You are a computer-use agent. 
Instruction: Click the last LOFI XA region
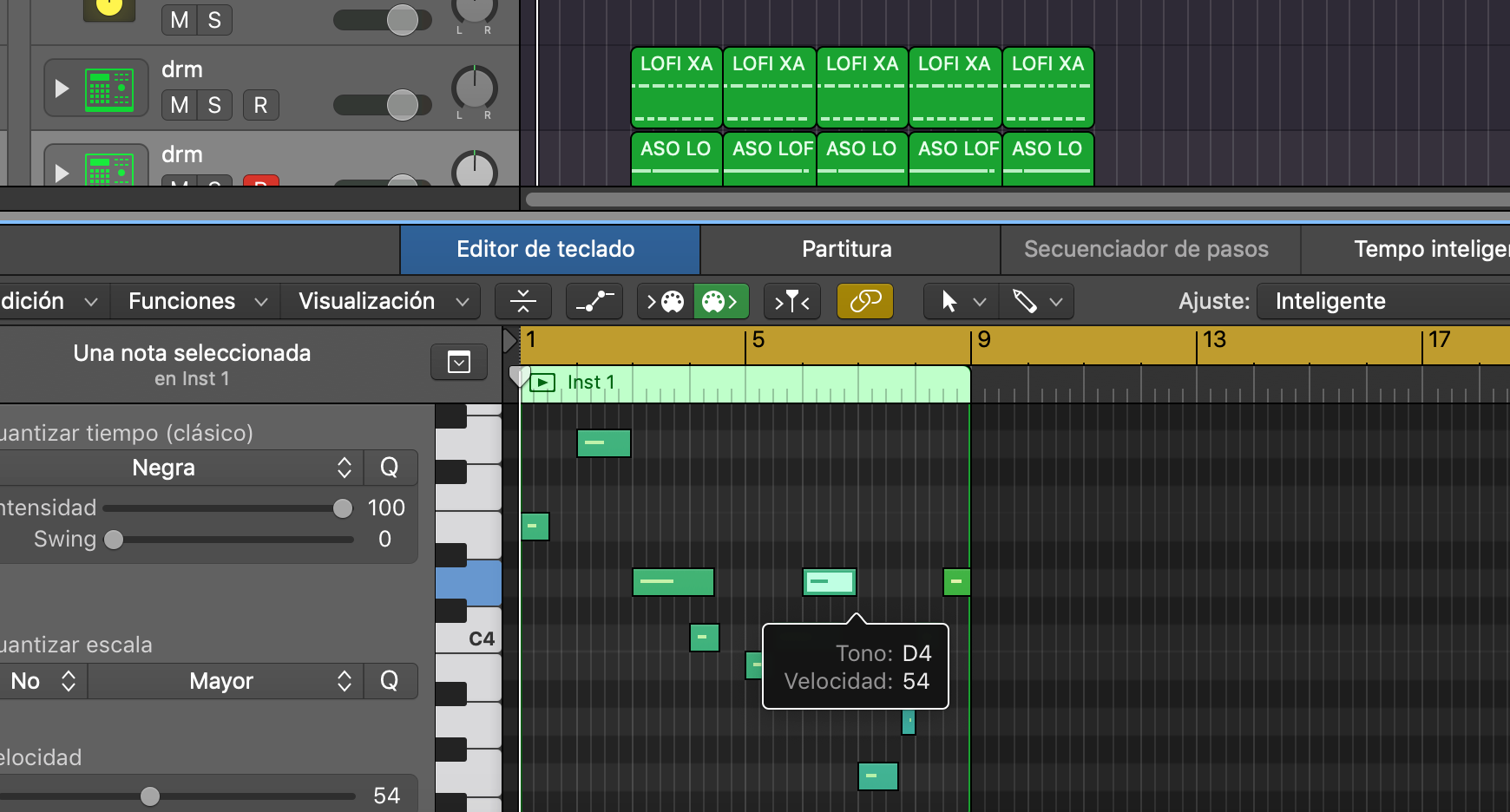pos(1048,88)
